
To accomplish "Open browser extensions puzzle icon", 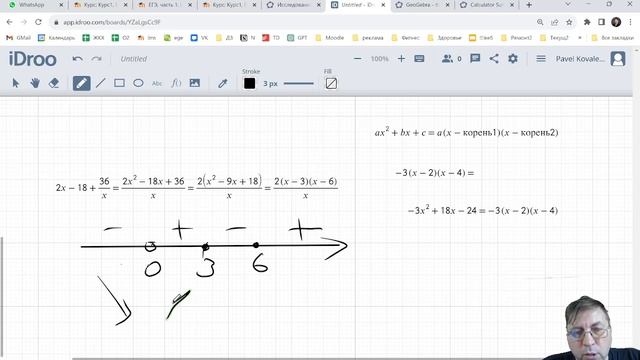I will coord(587,22).
